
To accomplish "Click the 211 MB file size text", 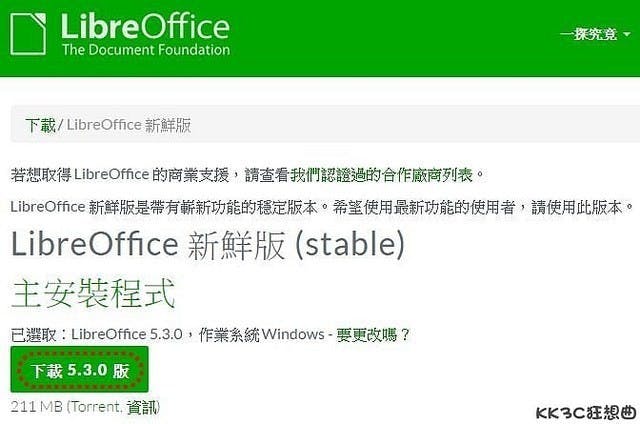I will point(34,406).
